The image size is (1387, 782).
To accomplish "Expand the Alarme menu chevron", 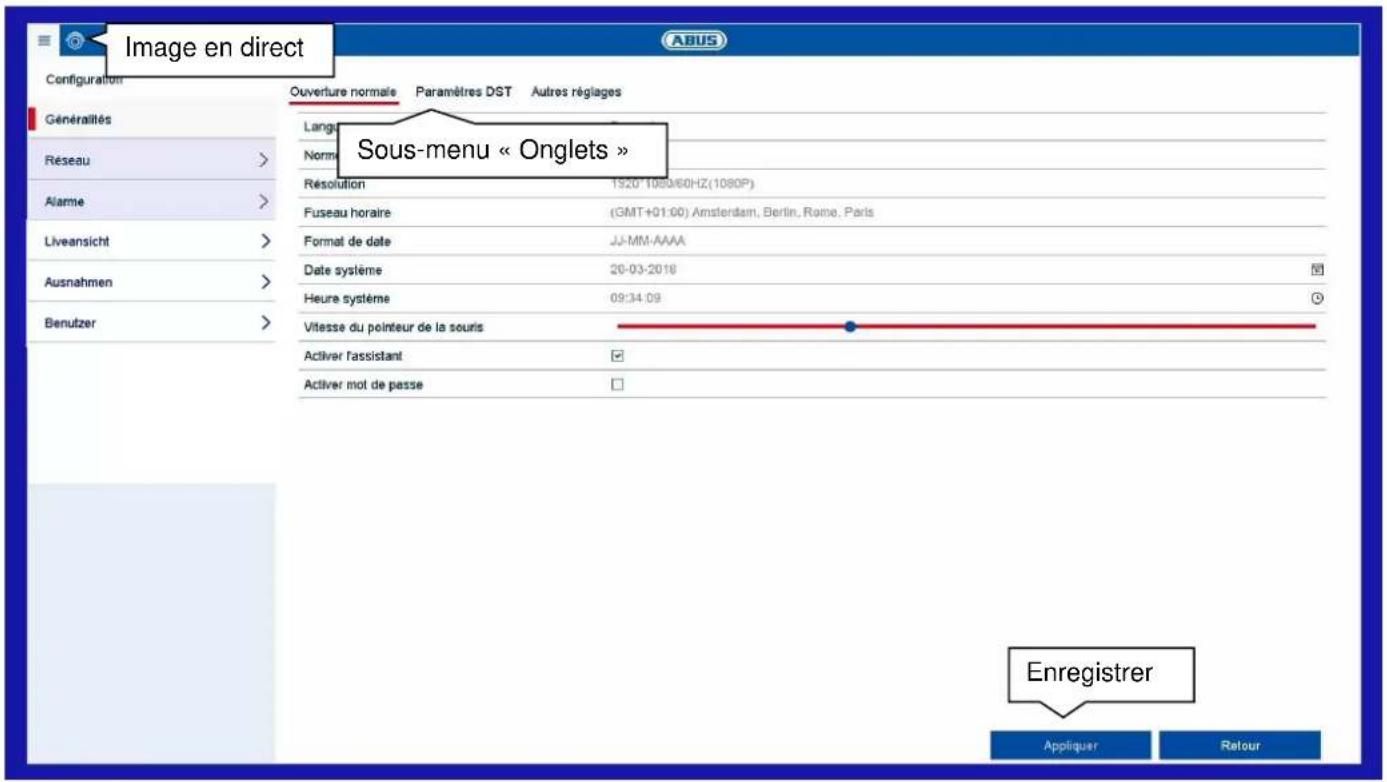I will [264, 202].
